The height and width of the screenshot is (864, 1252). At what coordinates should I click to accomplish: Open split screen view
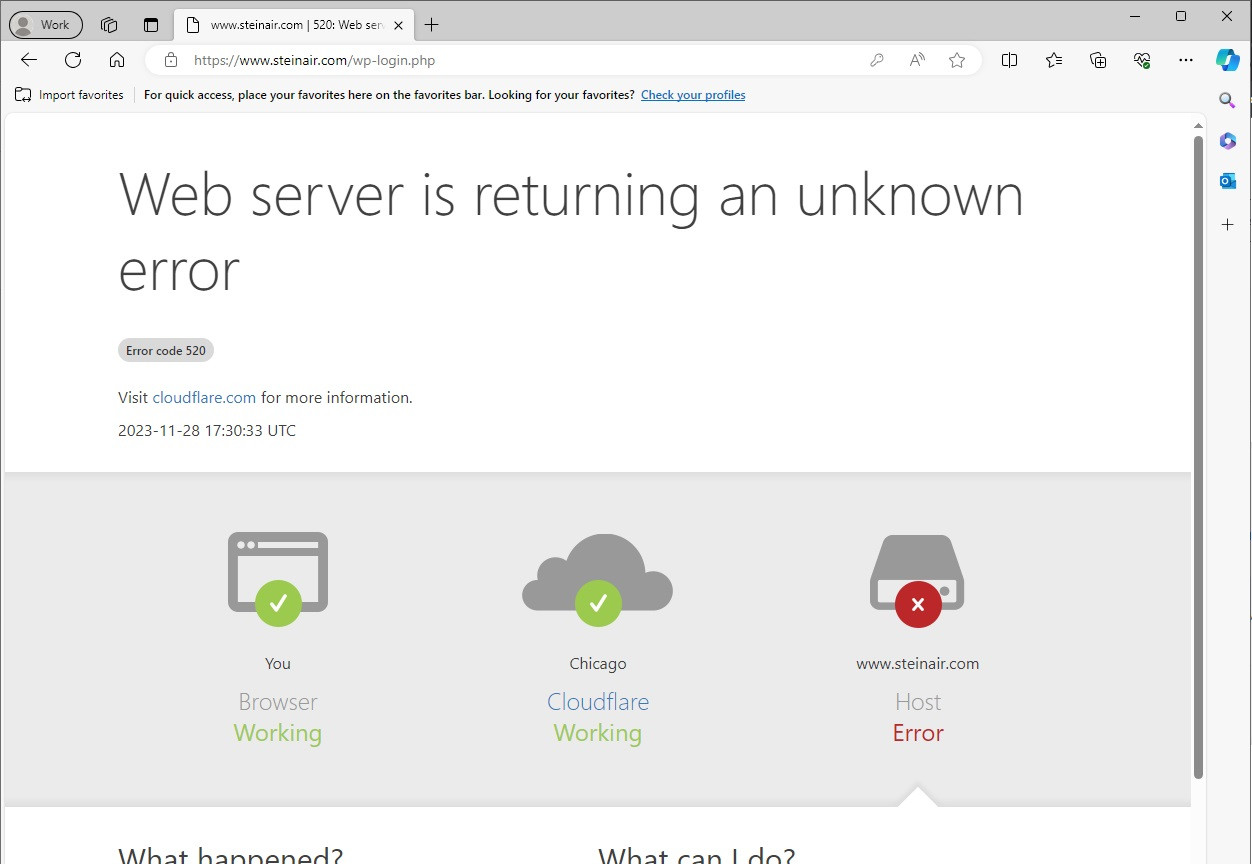[1010, 60]
